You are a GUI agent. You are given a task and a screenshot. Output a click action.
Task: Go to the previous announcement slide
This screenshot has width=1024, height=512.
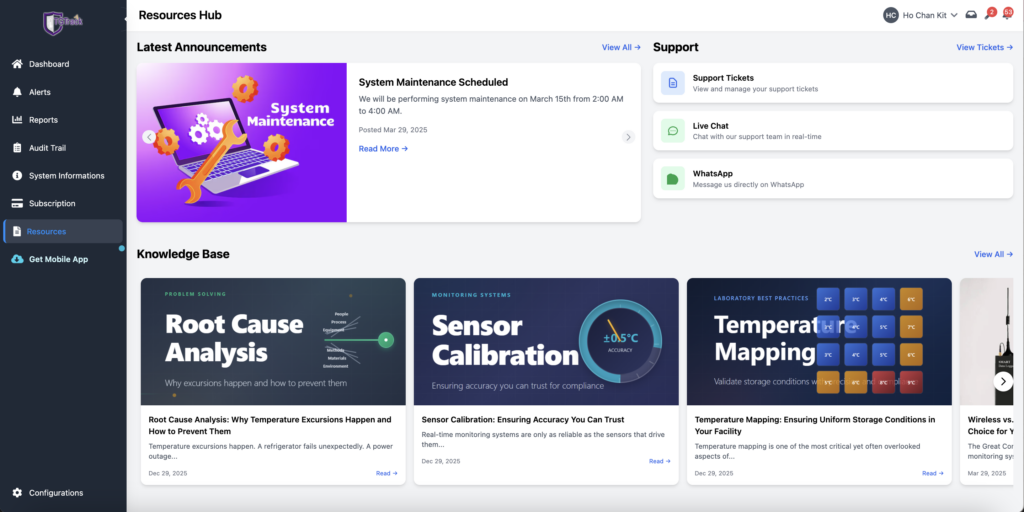[149, 137]
